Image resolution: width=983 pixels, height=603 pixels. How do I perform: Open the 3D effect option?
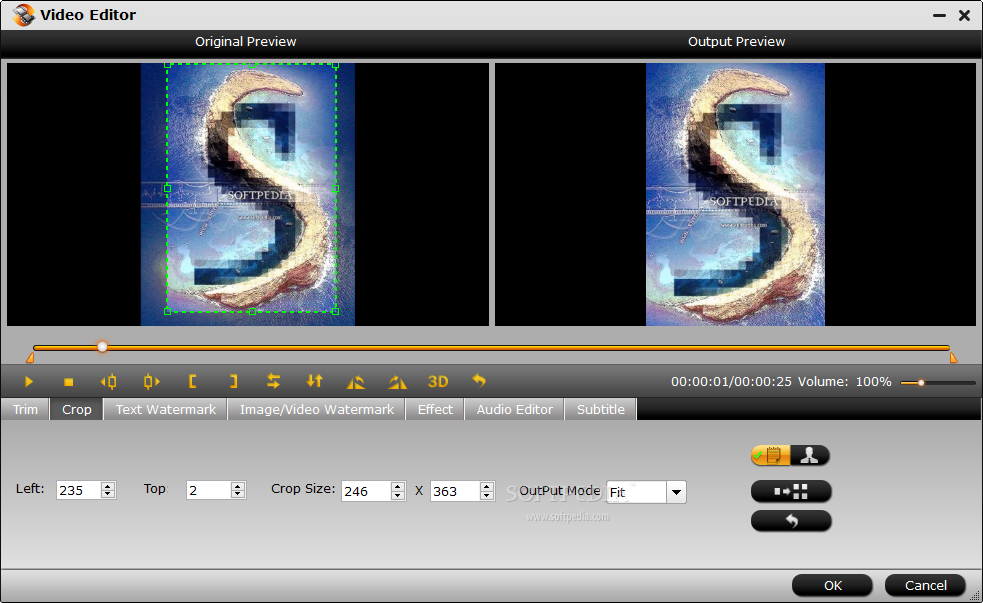pyautogui.click(x=438, y=381)
